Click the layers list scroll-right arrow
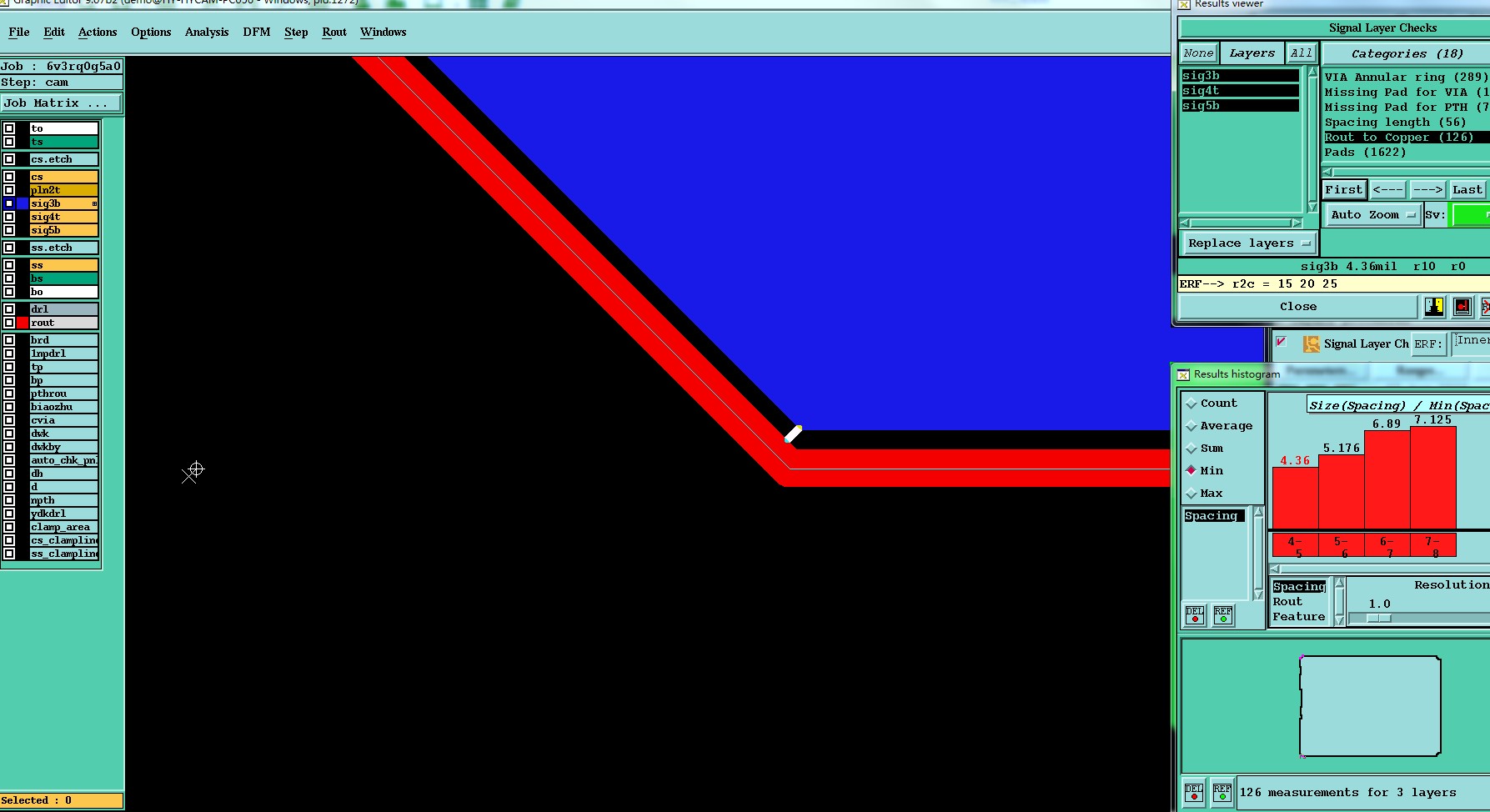This screenshot has width=1490, height=812. [1297, 223]
